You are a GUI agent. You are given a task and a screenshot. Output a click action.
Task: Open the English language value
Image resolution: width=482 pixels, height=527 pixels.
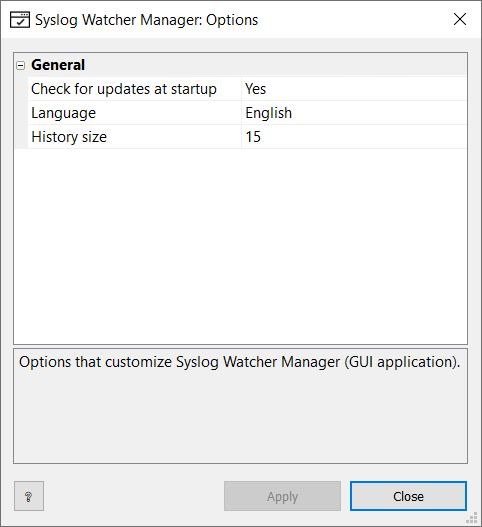pos(354,113)
